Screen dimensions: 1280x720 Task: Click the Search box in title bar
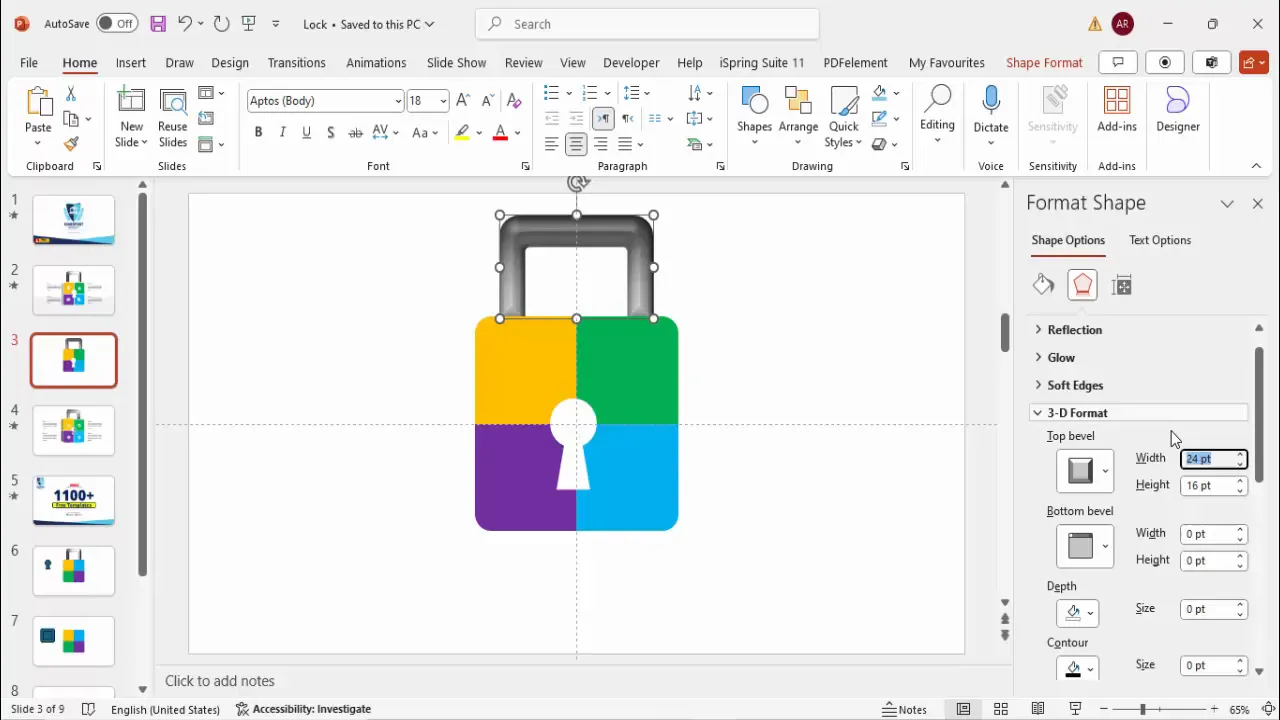648,24
